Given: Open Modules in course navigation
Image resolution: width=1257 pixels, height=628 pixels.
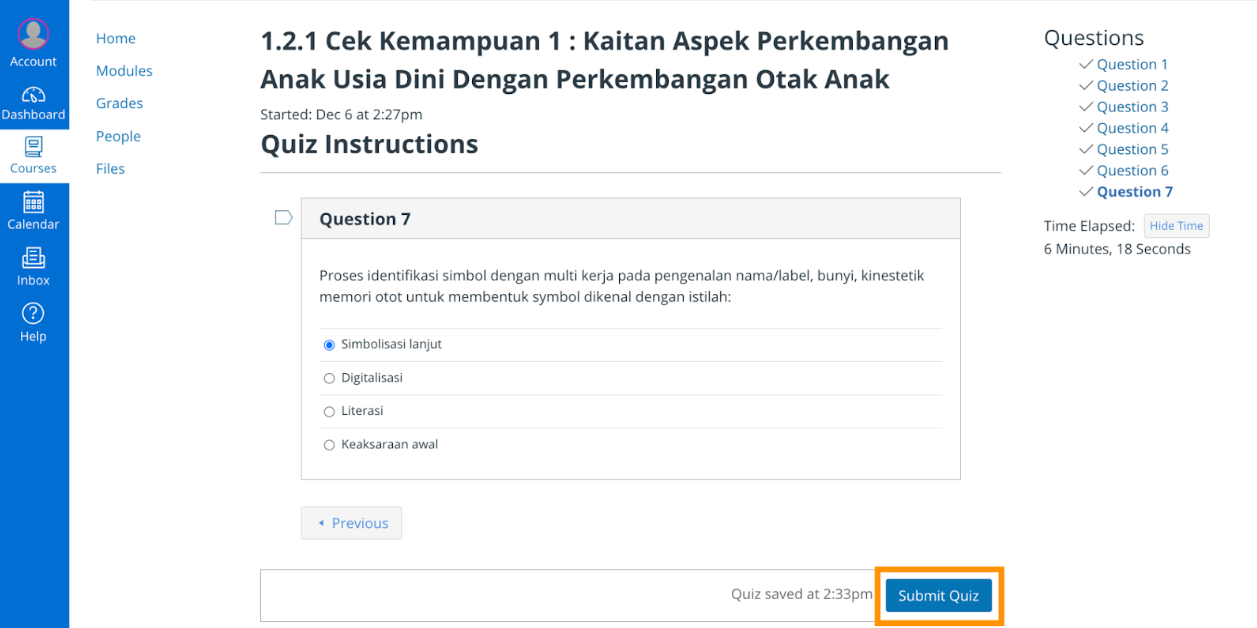Looking at the screenshot, I should (x=124, y=71).
